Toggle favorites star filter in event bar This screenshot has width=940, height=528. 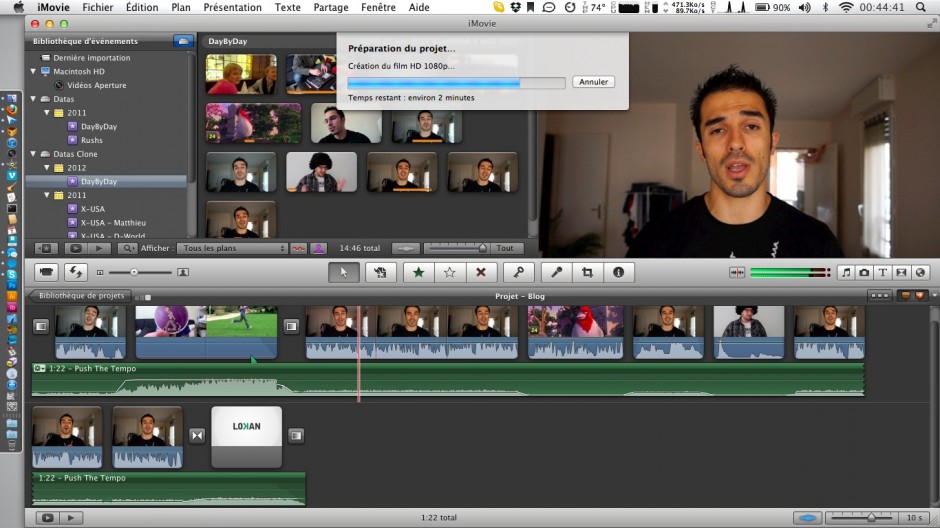46,248
